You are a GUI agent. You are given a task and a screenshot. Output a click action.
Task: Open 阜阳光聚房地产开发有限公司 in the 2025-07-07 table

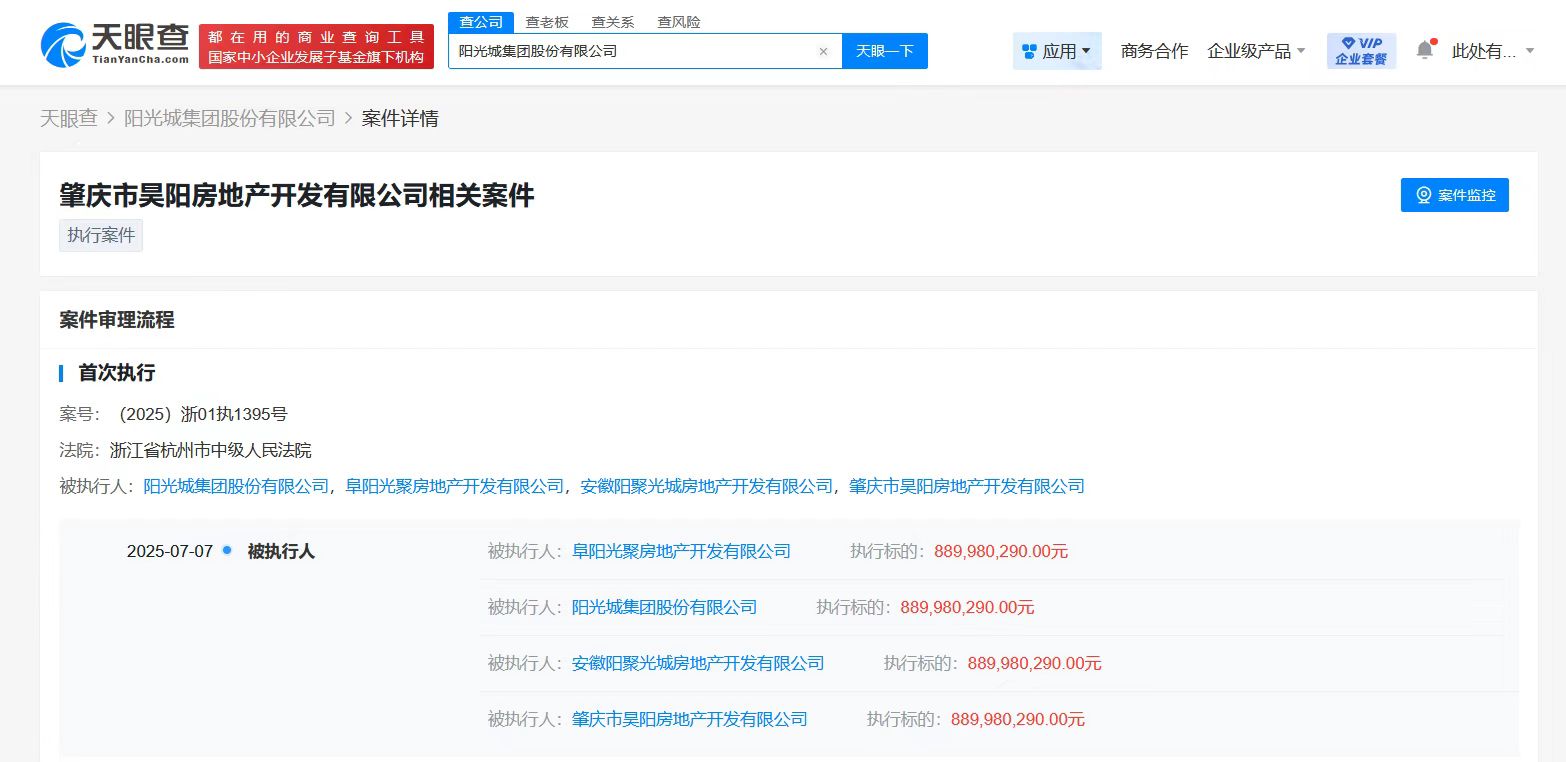pyautogui.click(x=681, y=551)
